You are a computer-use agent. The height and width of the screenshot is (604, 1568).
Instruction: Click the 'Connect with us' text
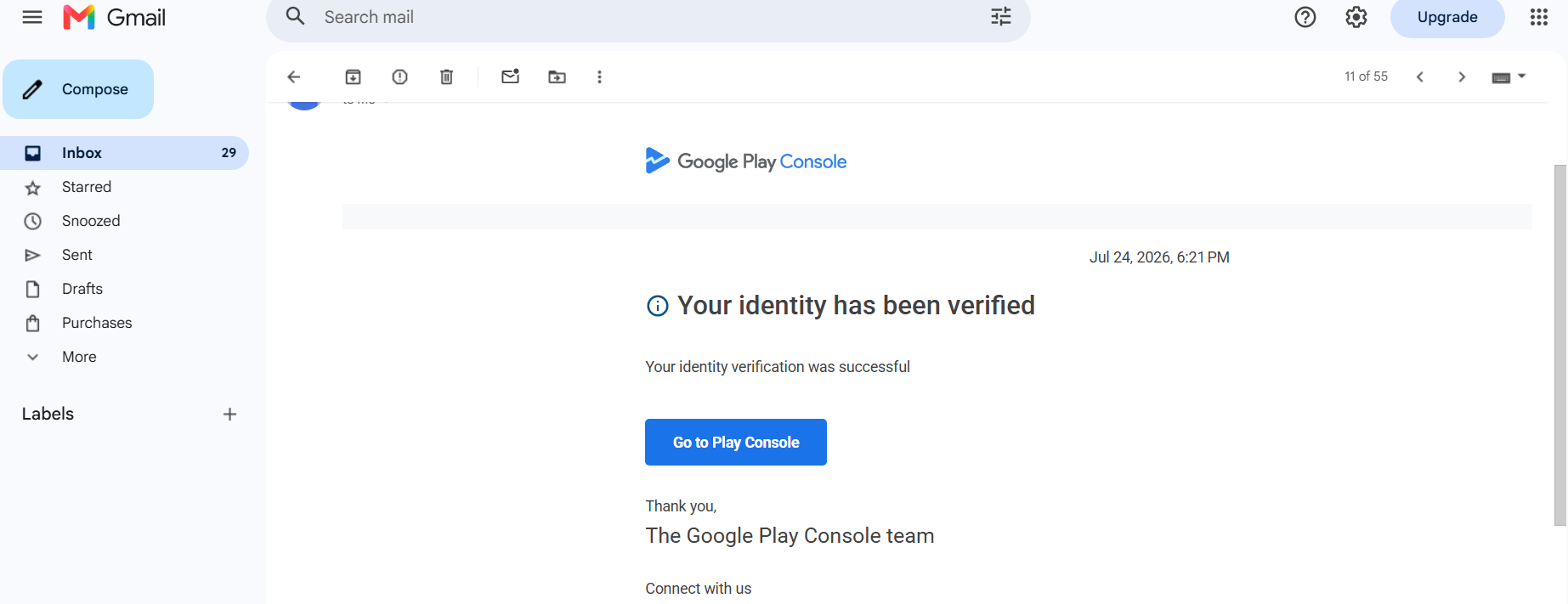pos(699,589)
